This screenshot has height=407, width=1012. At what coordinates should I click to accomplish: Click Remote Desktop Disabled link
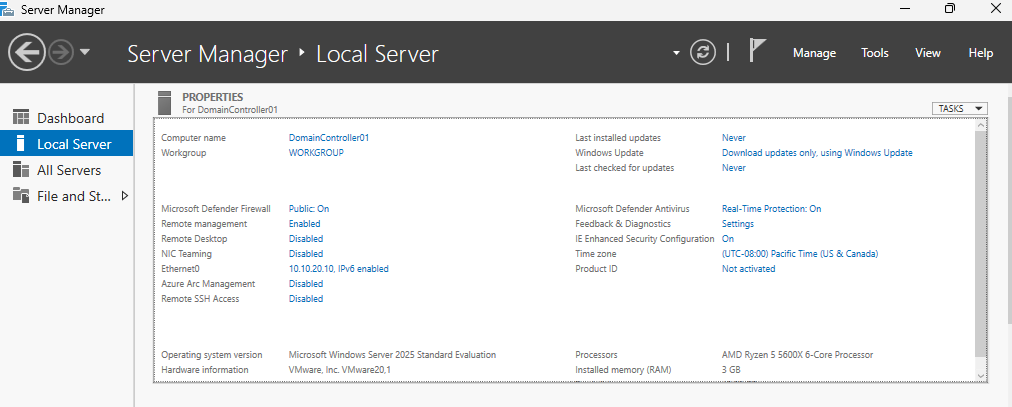306,239
